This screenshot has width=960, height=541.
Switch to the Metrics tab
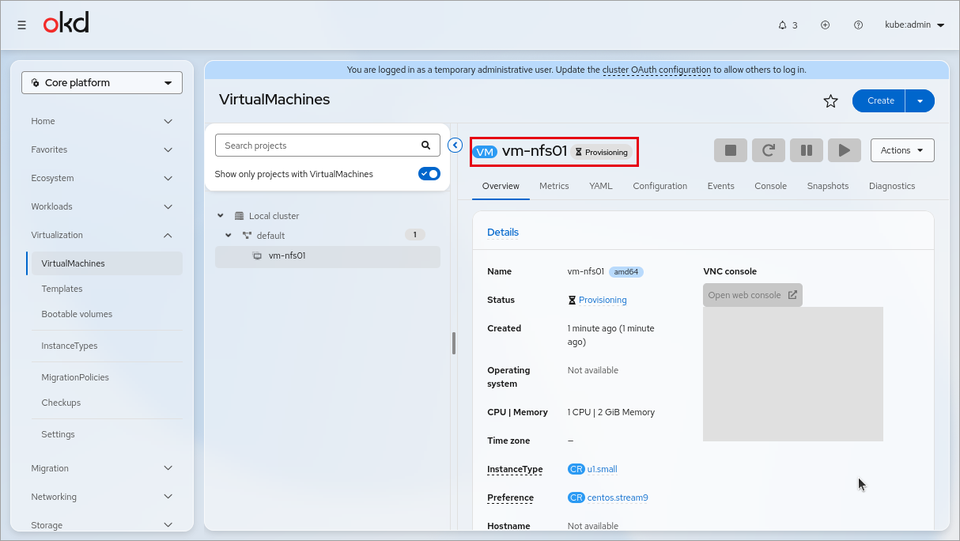pyautogui.click(x=554, y=186)
